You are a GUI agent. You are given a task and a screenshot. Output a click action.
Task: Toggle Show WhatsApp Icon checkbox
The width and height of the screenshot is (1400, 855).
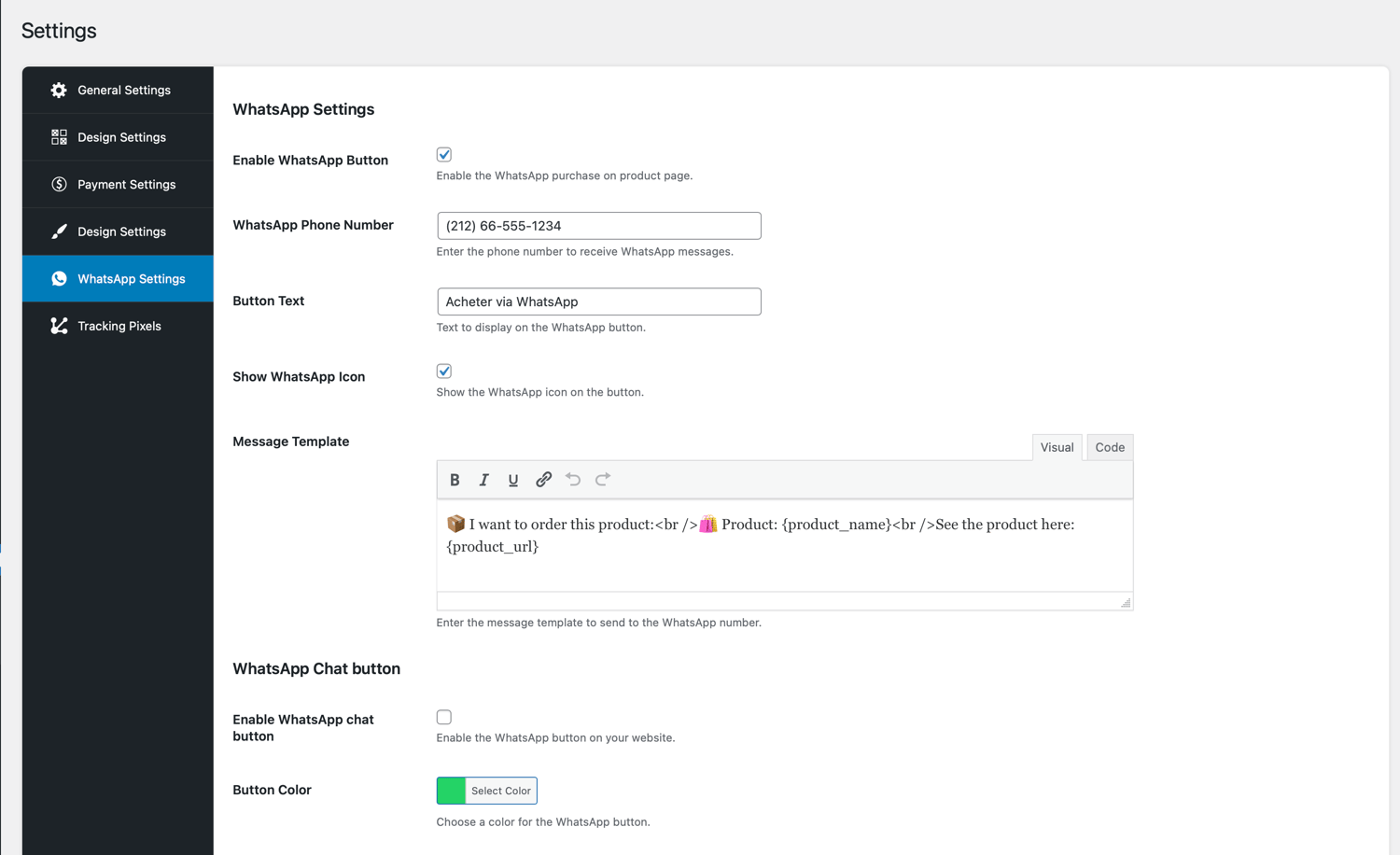click(444, 371)
